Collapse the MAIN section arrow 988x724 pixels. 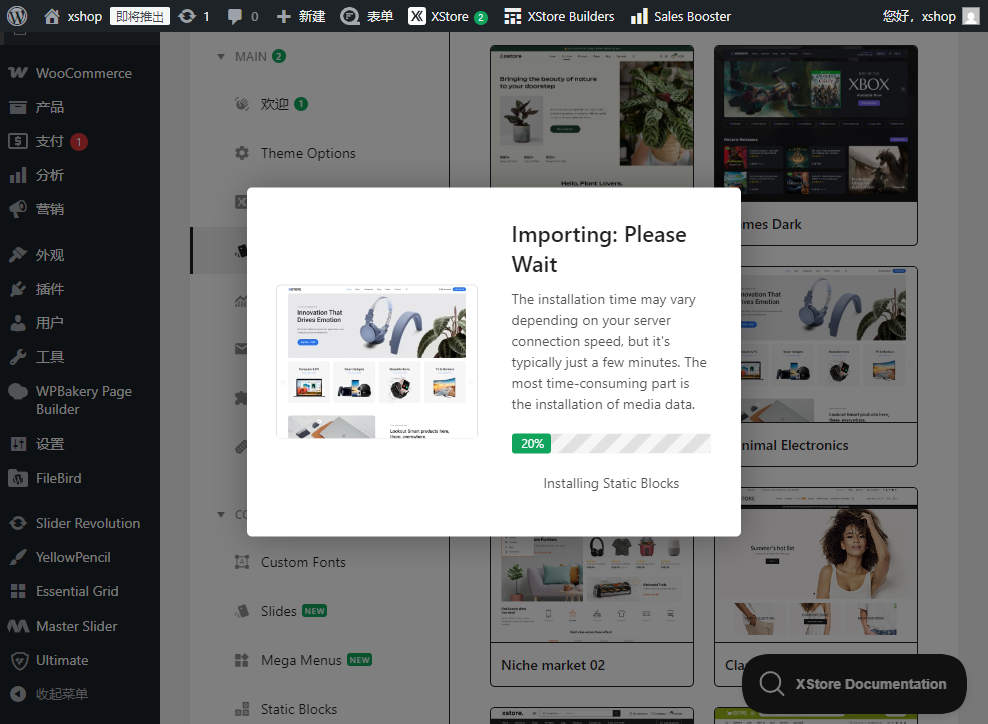(x=221, y=57)
